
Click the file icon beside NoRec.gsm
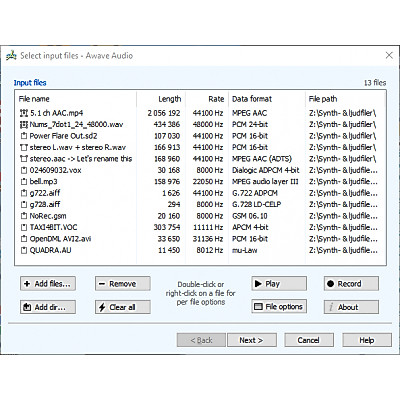[24, 216]
